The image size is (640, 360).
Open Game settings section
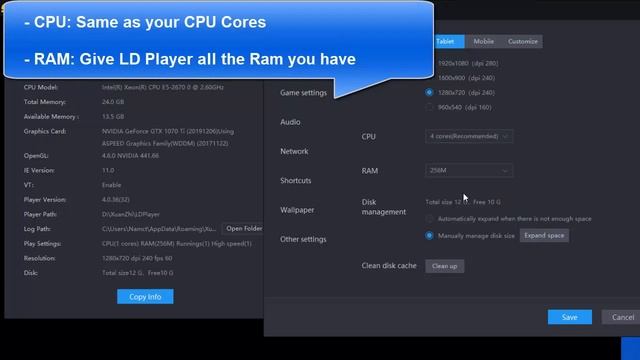tap(303, 93)
